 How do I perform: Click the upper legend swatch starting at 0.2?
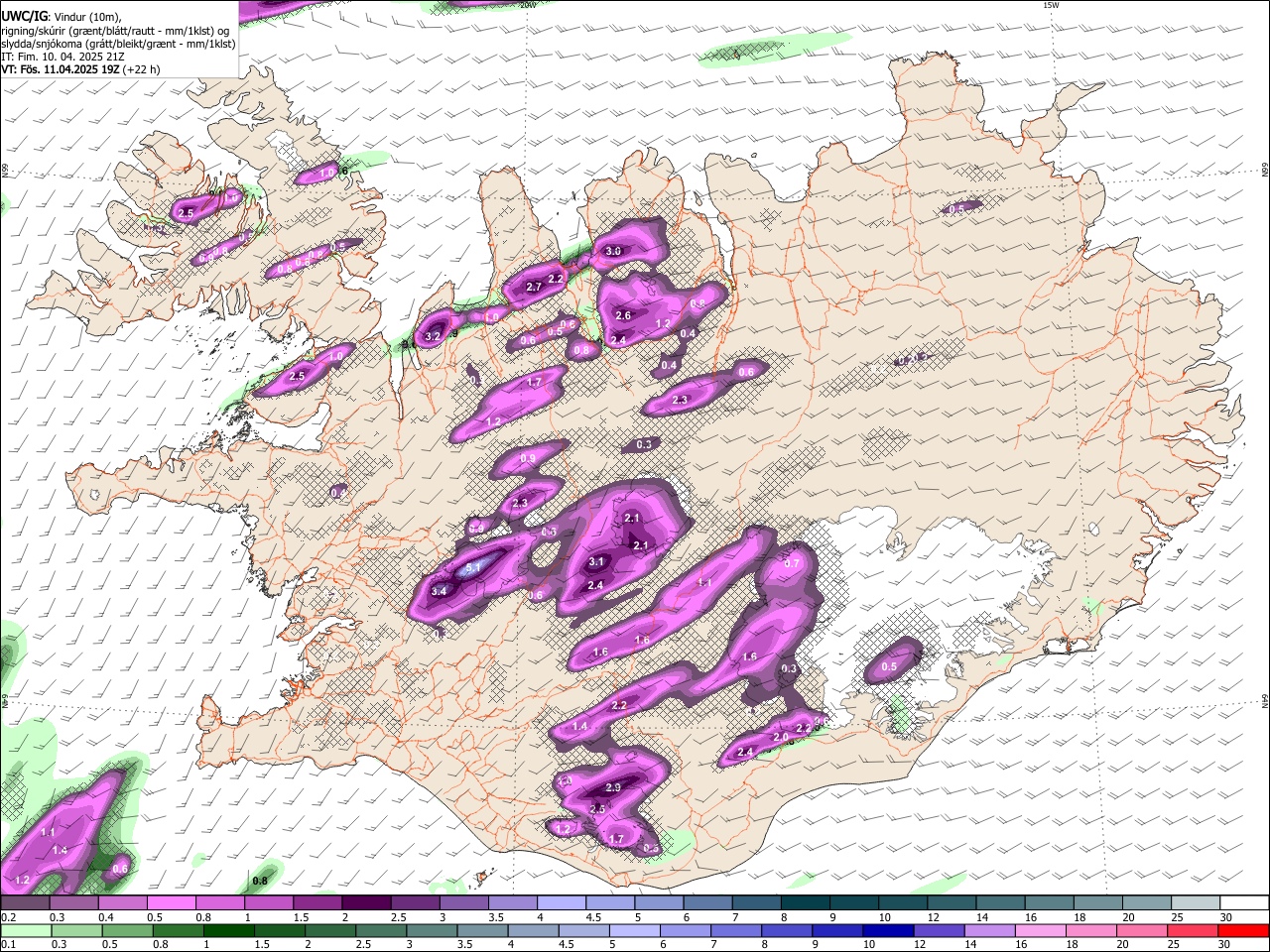point(25,903)
